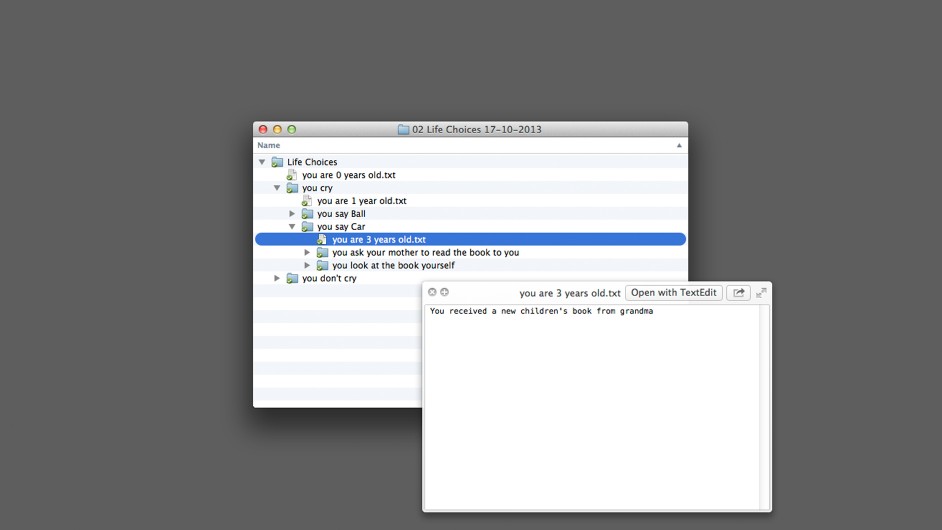
Task: Click the 'you say Ball' folder icon
Action: 307,214
